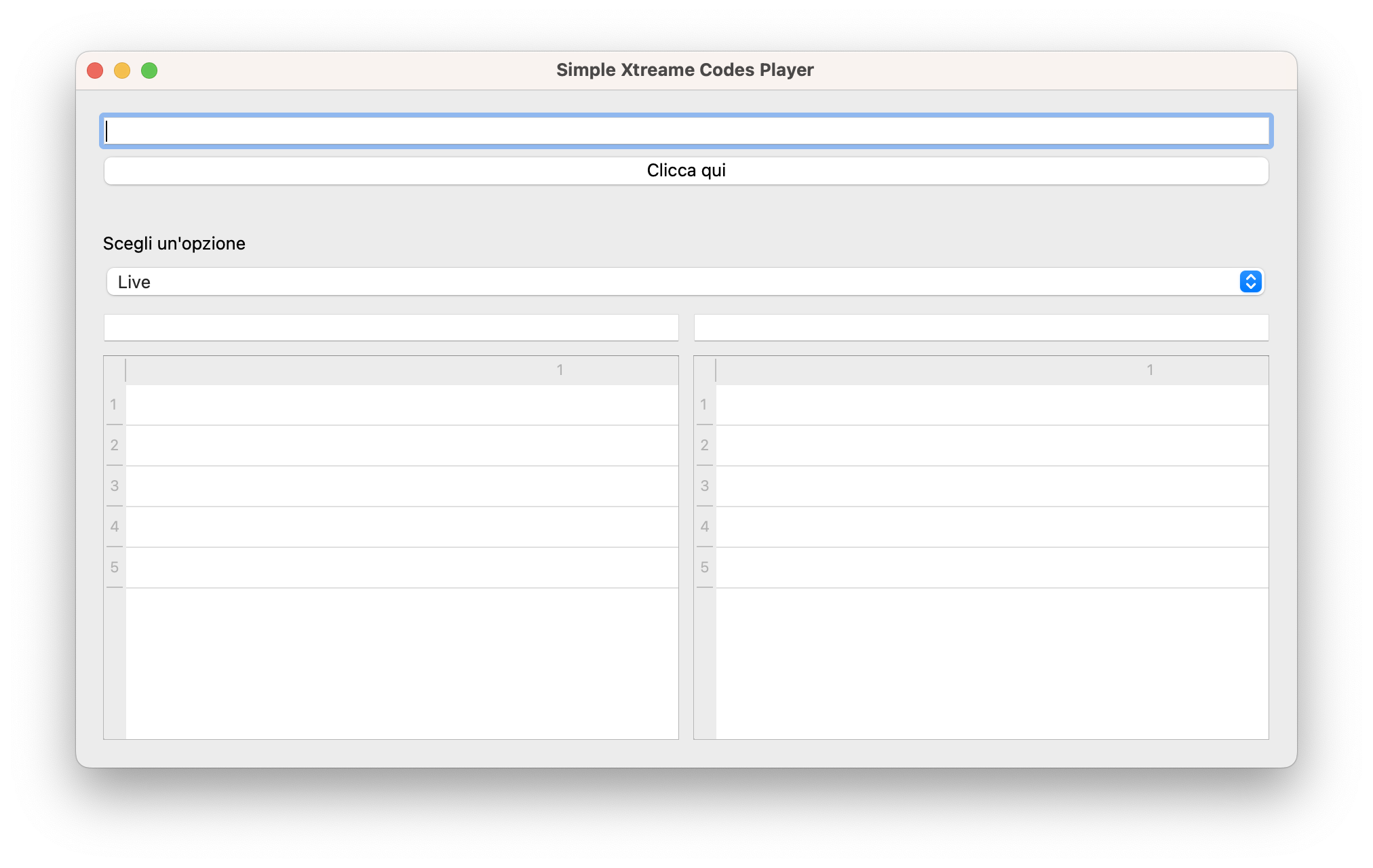Select row header 5 in left table
This screenshot has width=1373, height=868.
pos(114,568)
